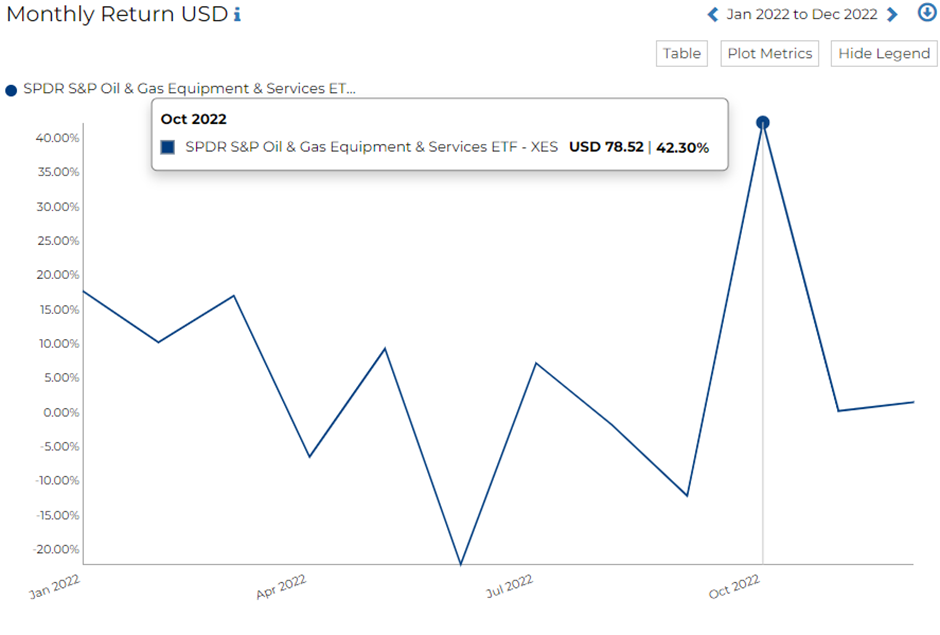940x635 pixels.
Task: Click the Jan 2022 x-axis label
Action: (x=55, y=586)
